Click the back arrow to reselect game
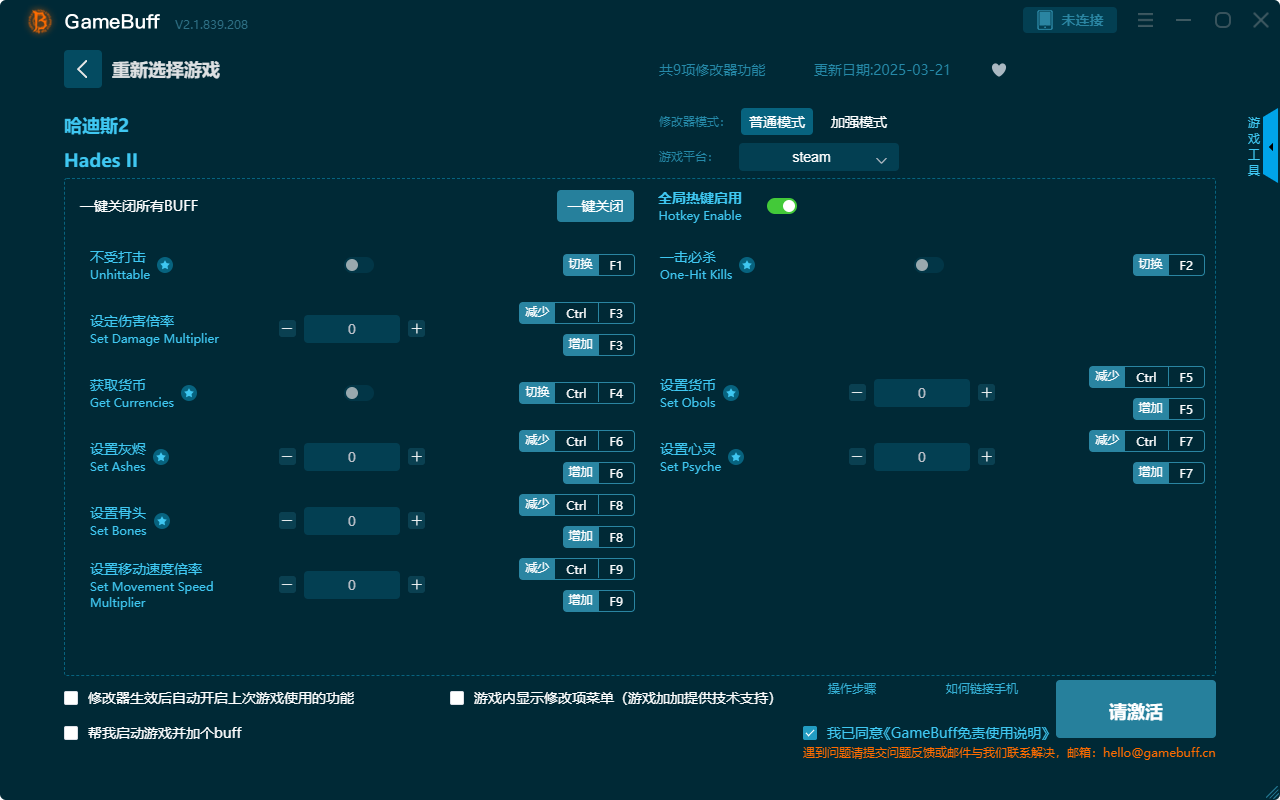Viewport: 1280px width, 800px height. [x=83, y=69]
